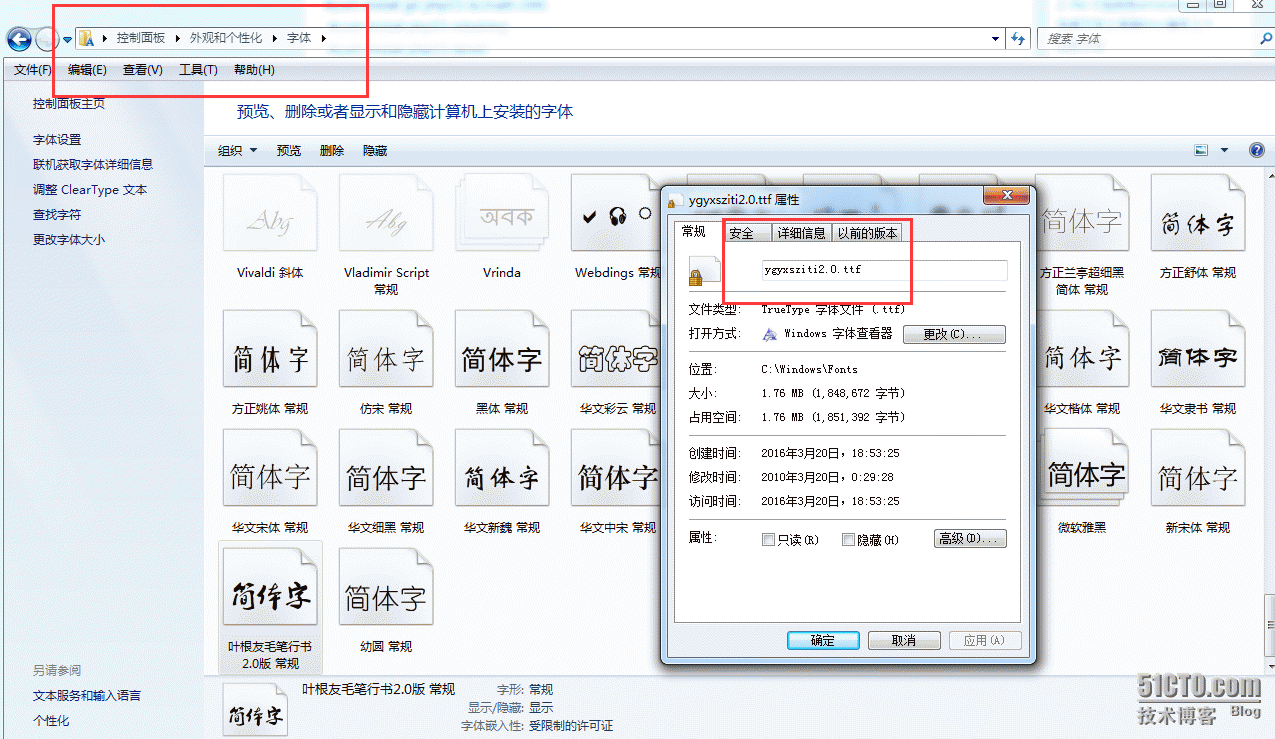
Task: Click the 删除 toolbar button
Action: click(332, 151)
